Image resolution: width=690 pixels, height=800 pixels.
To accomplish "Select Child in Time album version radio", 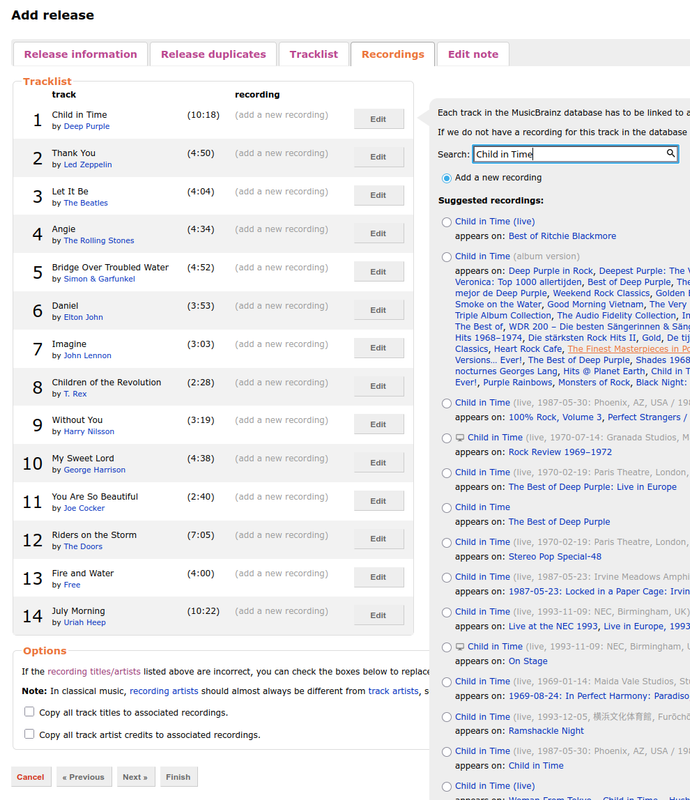I will (x=447, y=257).
